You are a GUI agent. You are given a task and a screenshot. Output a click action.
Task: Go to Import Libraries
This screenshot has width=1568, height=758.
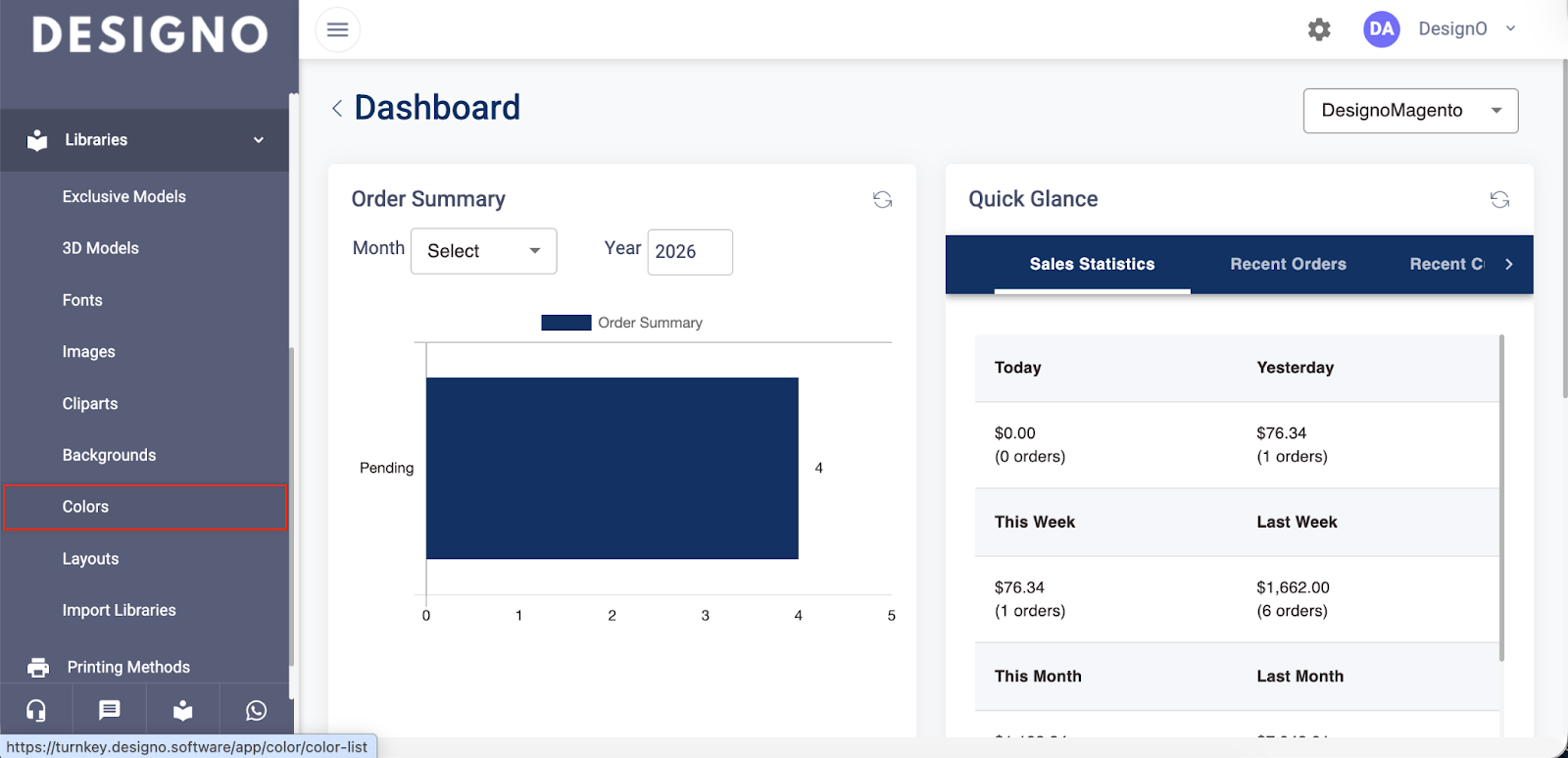click(120, 610)
